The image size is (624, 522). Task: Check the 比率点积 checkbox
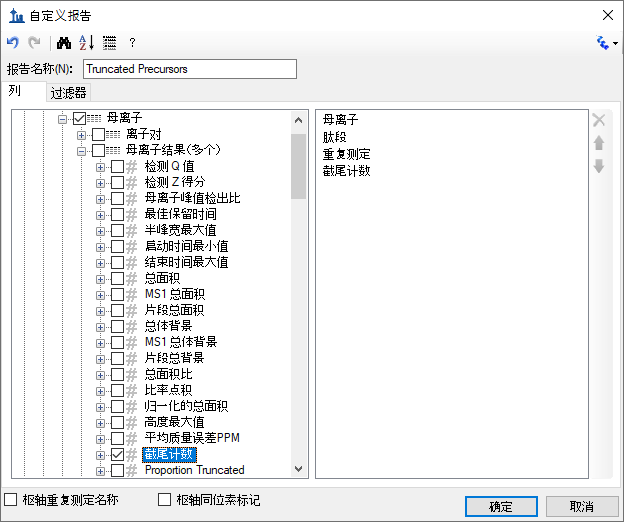(x=117, y=390)
